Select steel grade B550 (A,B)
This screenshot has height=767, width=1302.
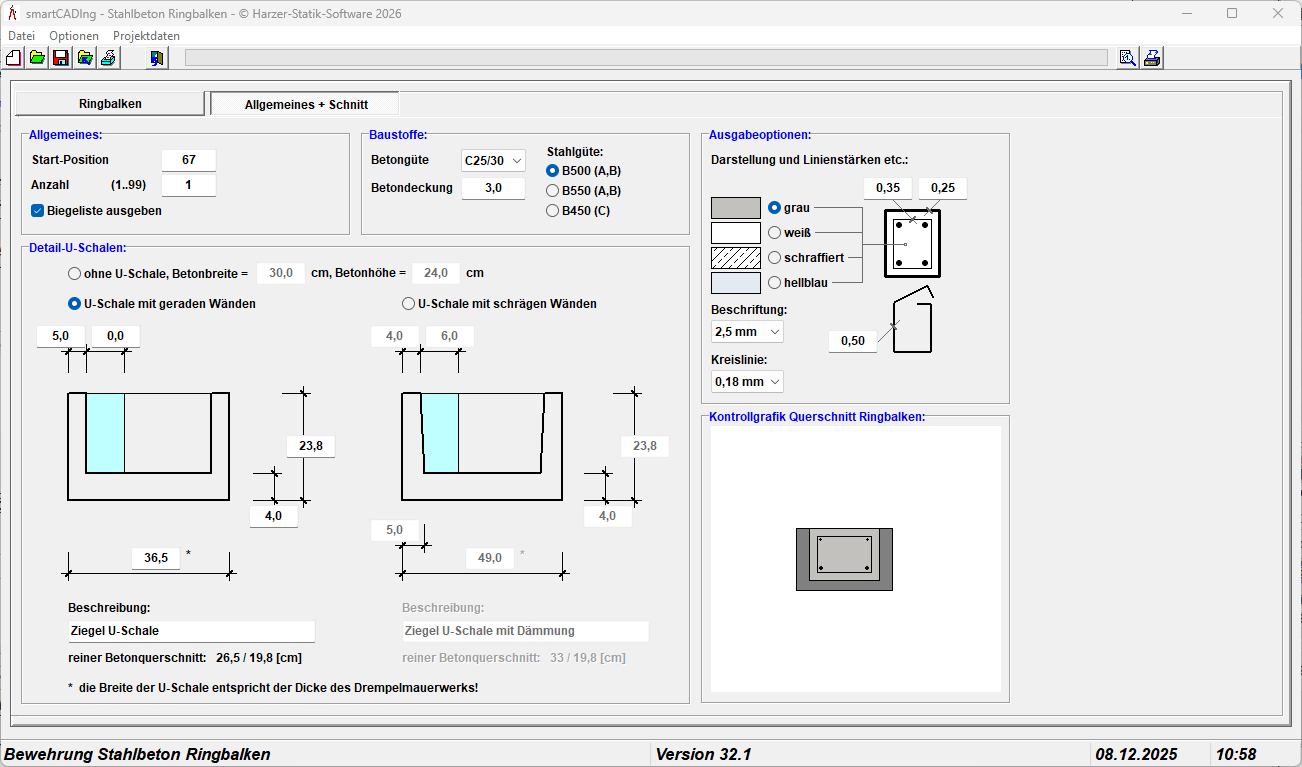pos(552,191)
